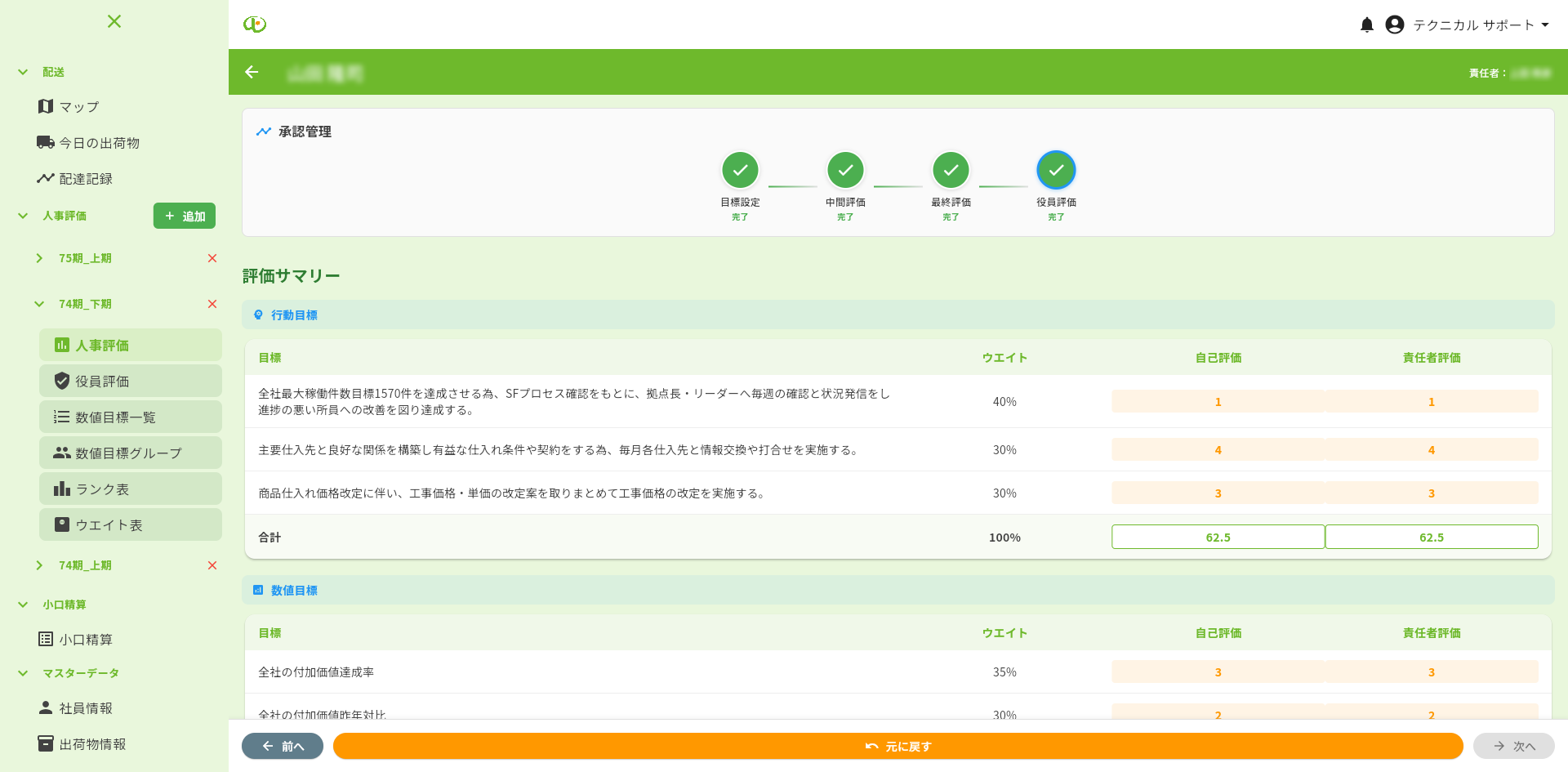Open the notifications bell icon
The image size is (1568, 772).
pos(1366,25)
